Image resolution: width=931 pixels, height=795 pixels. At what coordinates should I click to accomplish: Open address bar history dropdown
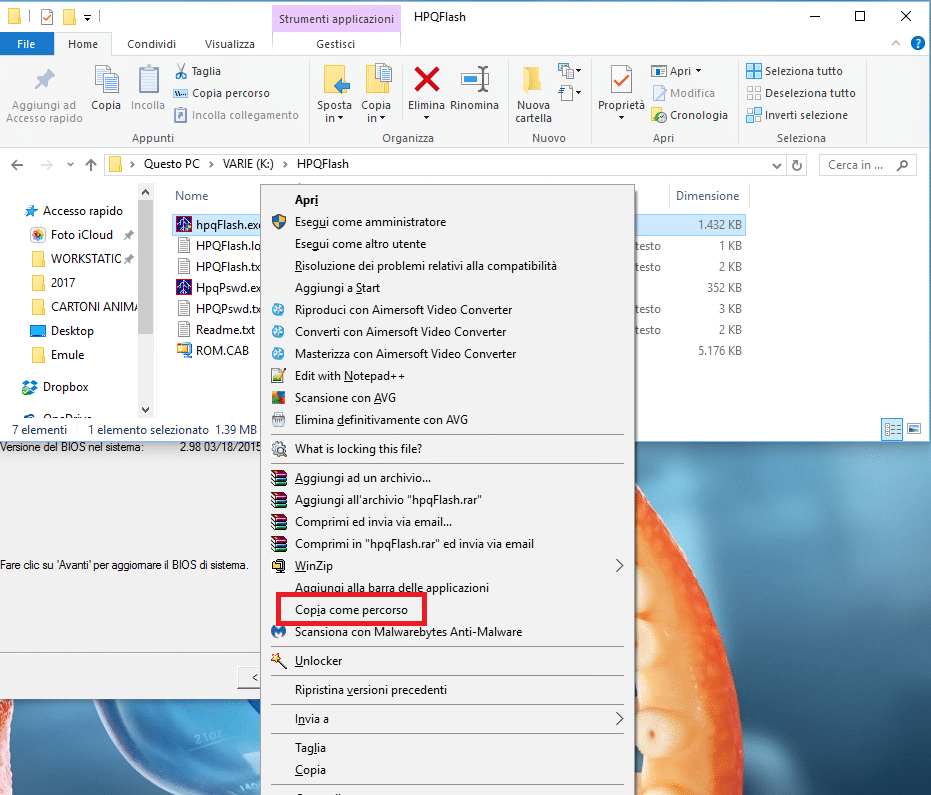776,166
